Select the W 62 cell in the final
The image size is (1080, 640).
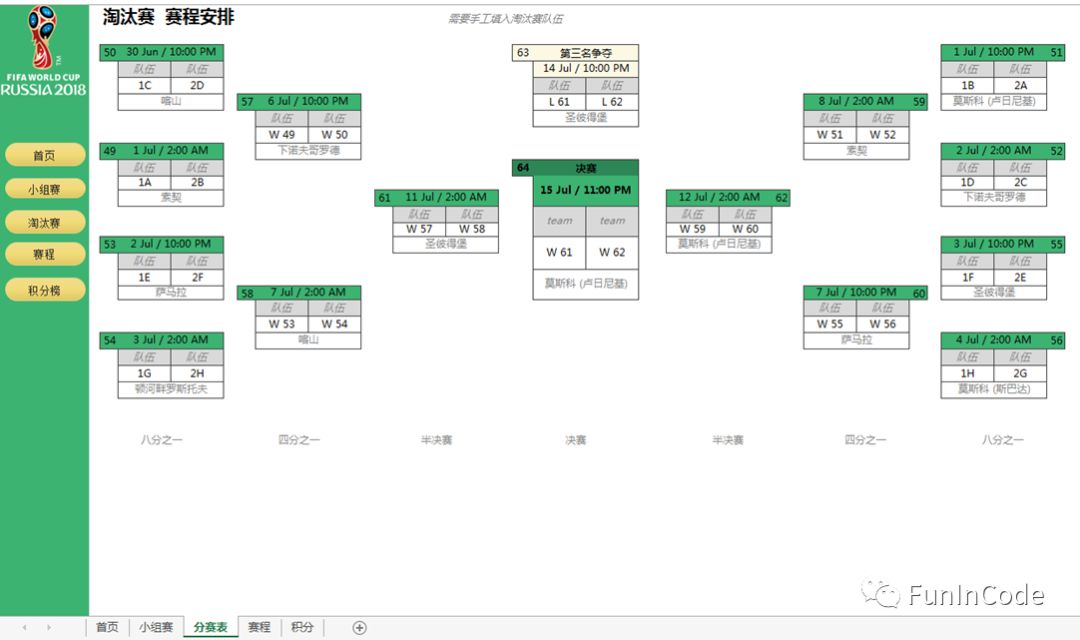tap(612, 253)
